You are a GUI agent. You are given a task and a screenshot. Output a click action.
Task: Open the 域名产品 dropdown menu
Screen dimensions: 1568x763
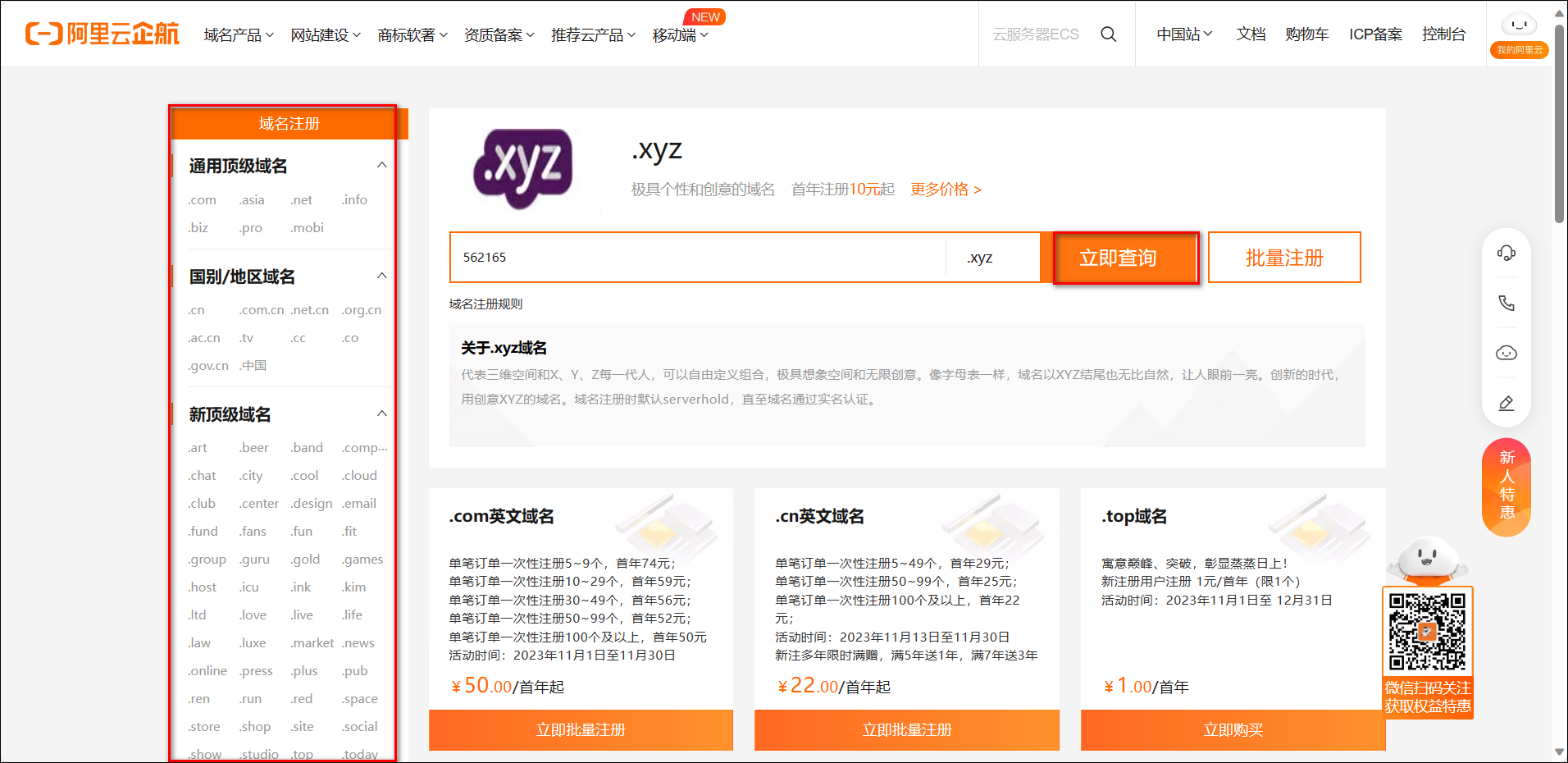coord(239,35)
